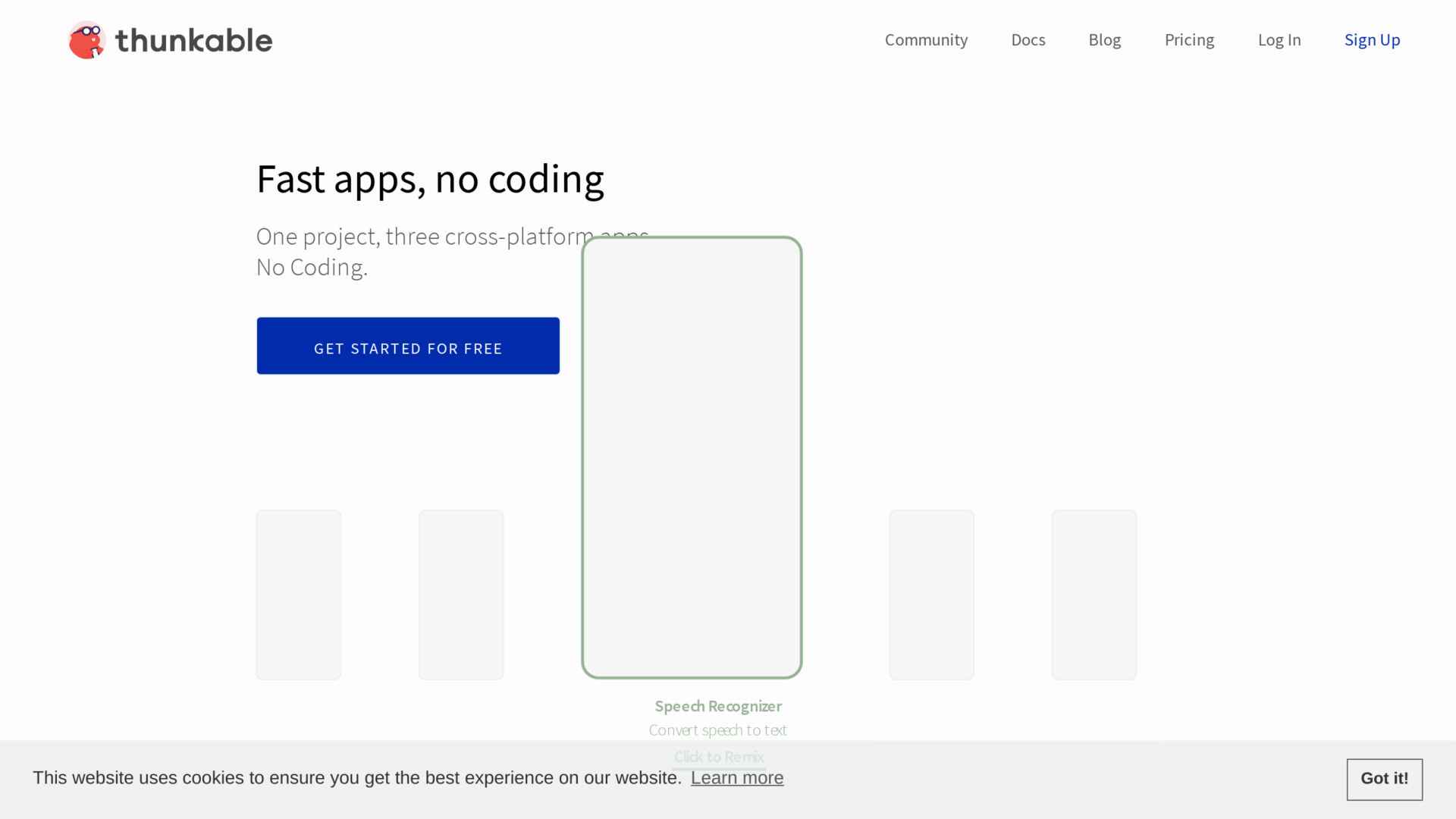This screenshot has height=819, width=1456.
Task: Select the second sample app card
Action: (460, 595)
